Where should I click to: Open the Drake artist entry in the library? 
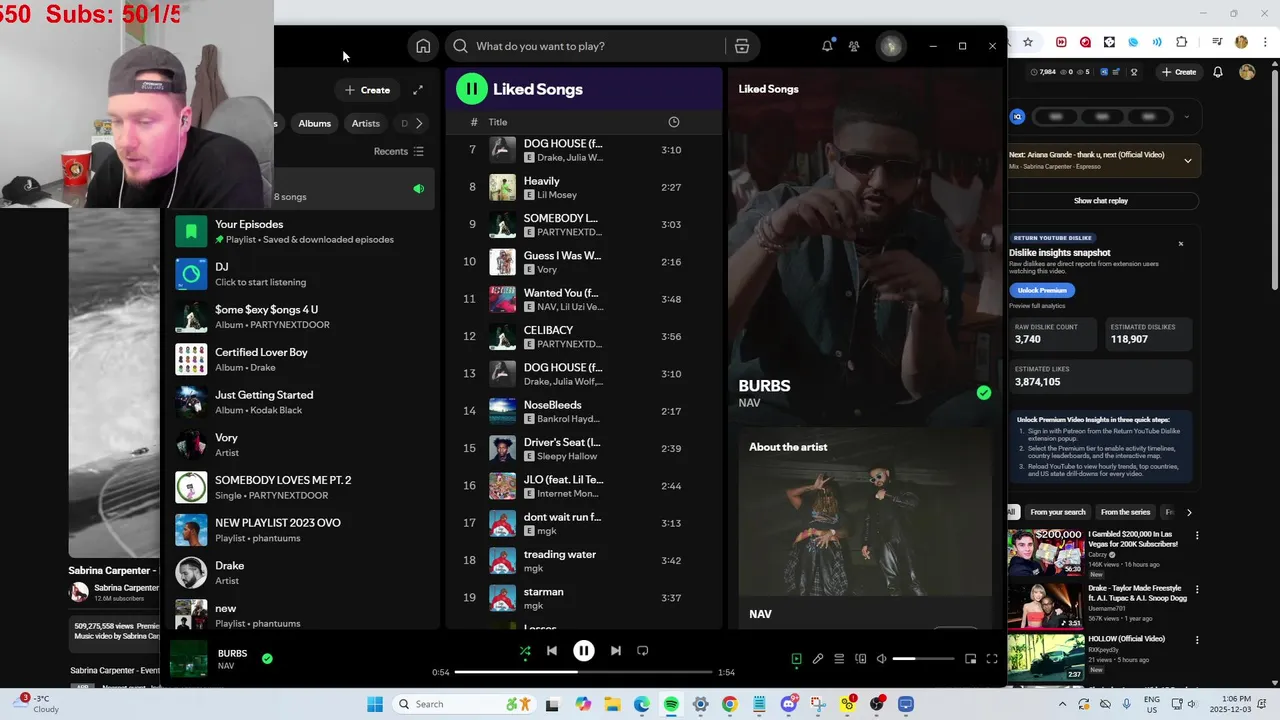pos(298,573)
